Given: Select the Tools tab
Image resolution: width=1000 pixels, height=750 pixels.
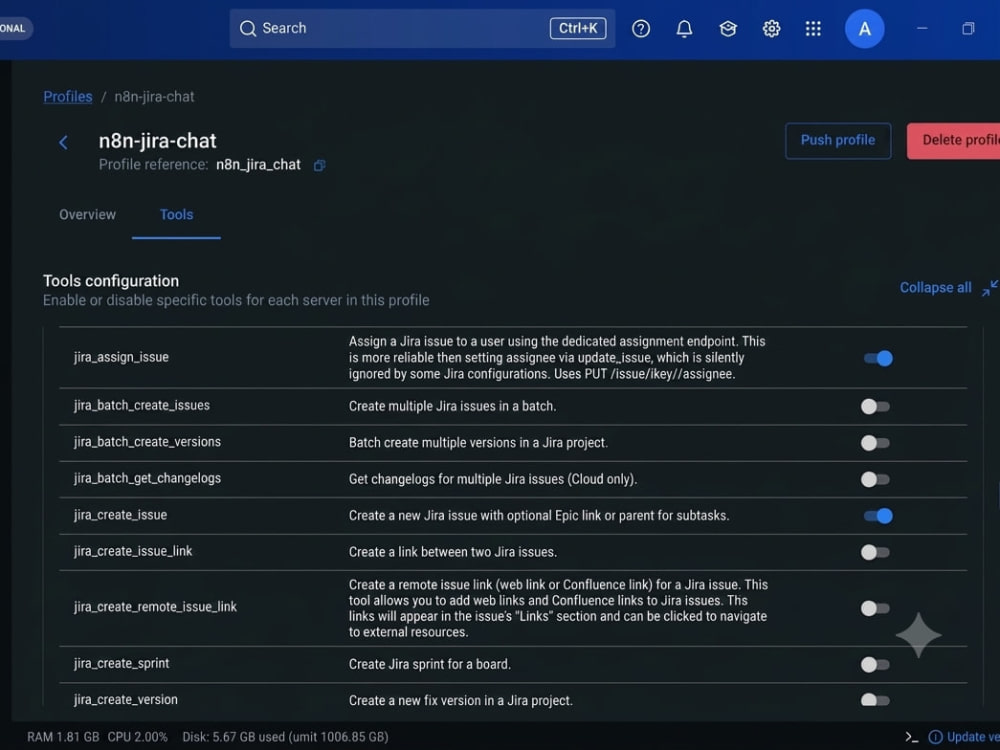Looking at the screenshot, I should click(x=177, y=215).
